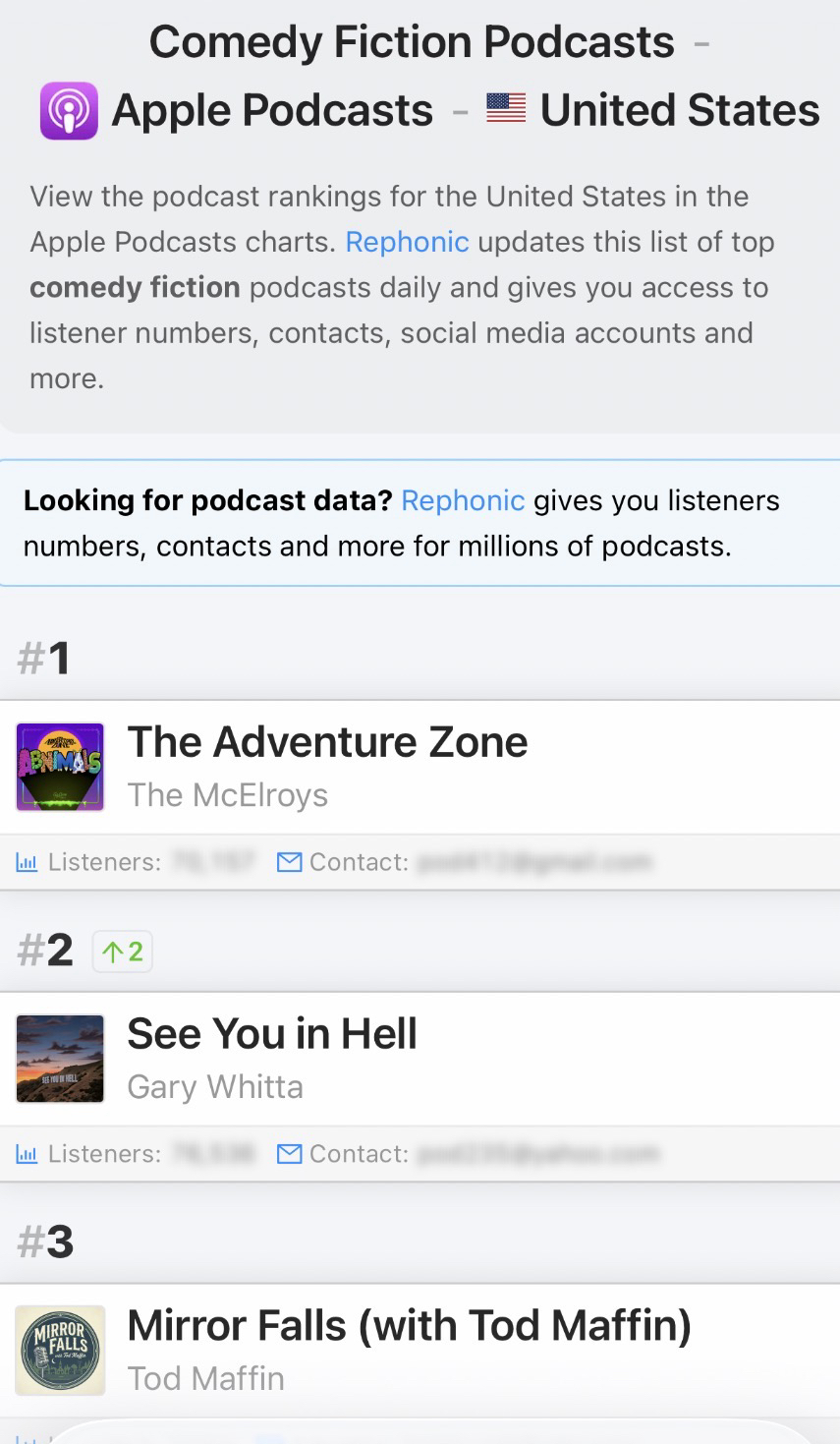Click the blurred contact email for The Adventure Zone
Screen dimensions: 840x1444
coord(533,863)
